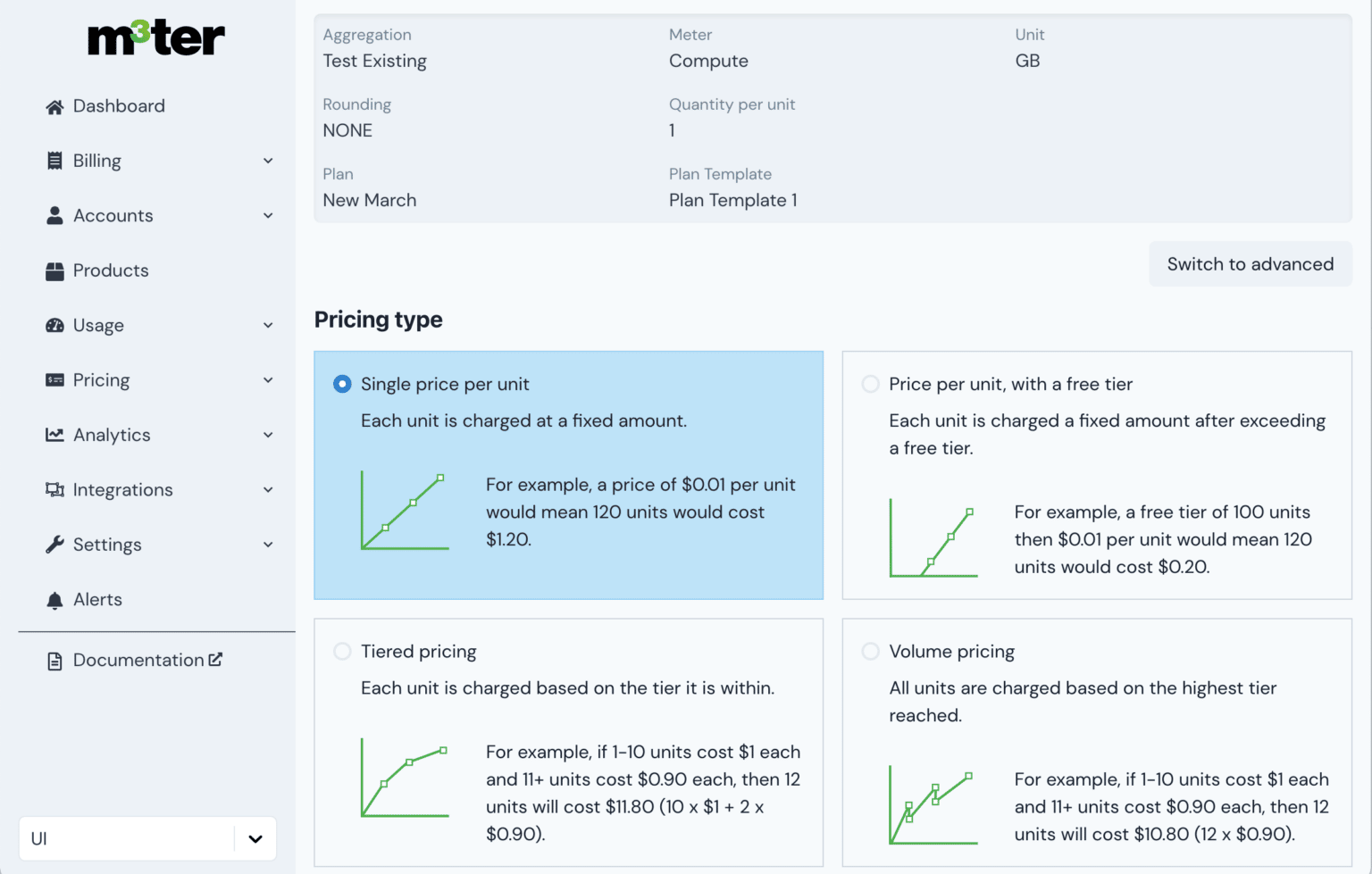The width and height of the screenshot is (1372, 874).
Task: Click the Switch to advanced button
Action: point(1250,263)
